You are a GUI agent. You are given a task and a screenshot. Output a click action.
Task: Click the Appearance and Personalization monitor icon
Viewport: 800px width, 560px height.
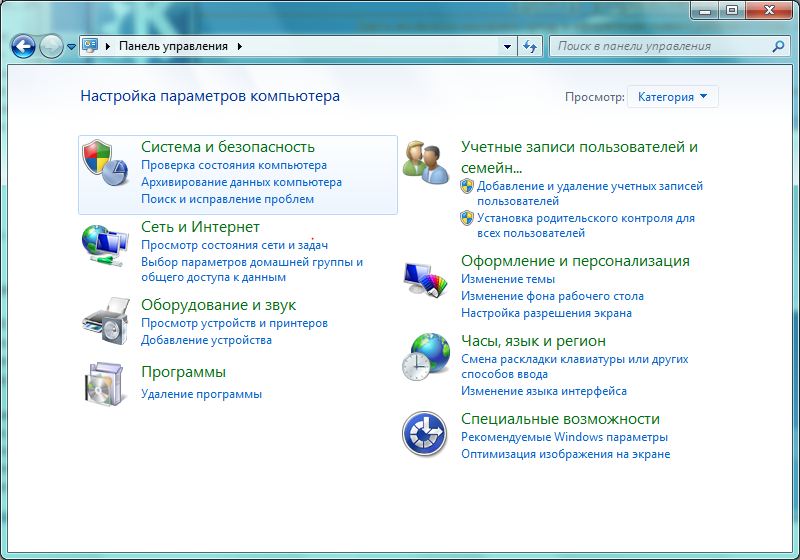click(x=425, y=279)
